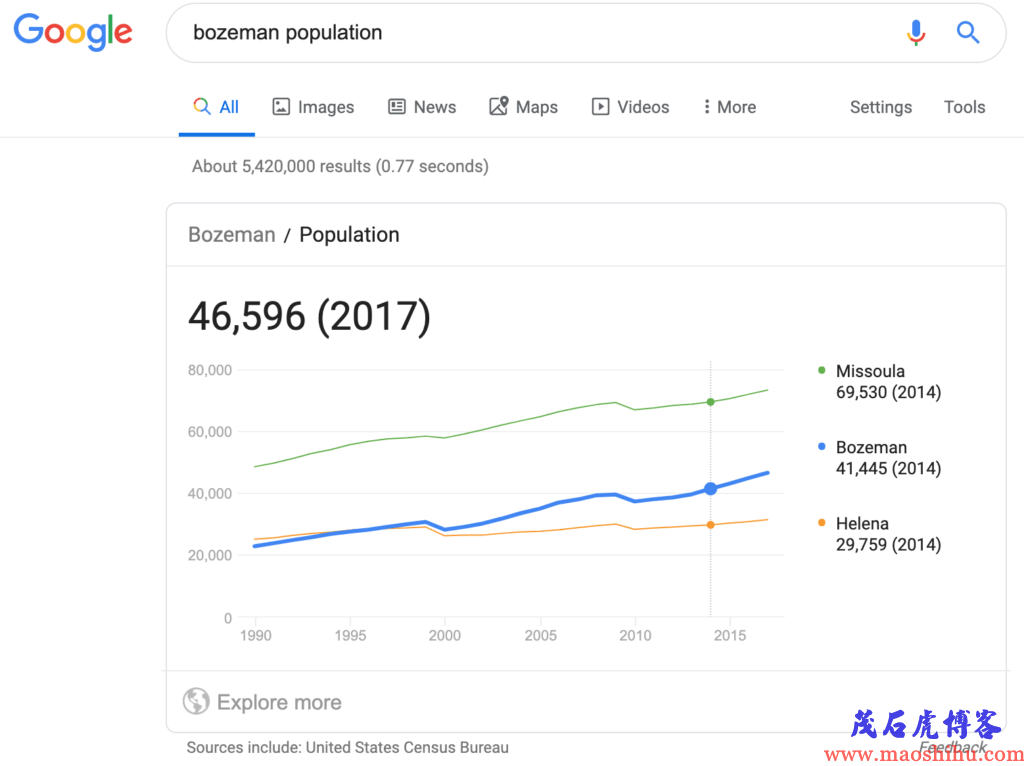This screenshot has height=766, width=1024.
Task: Click the blue search magnifier button
Action: (968, 32)
